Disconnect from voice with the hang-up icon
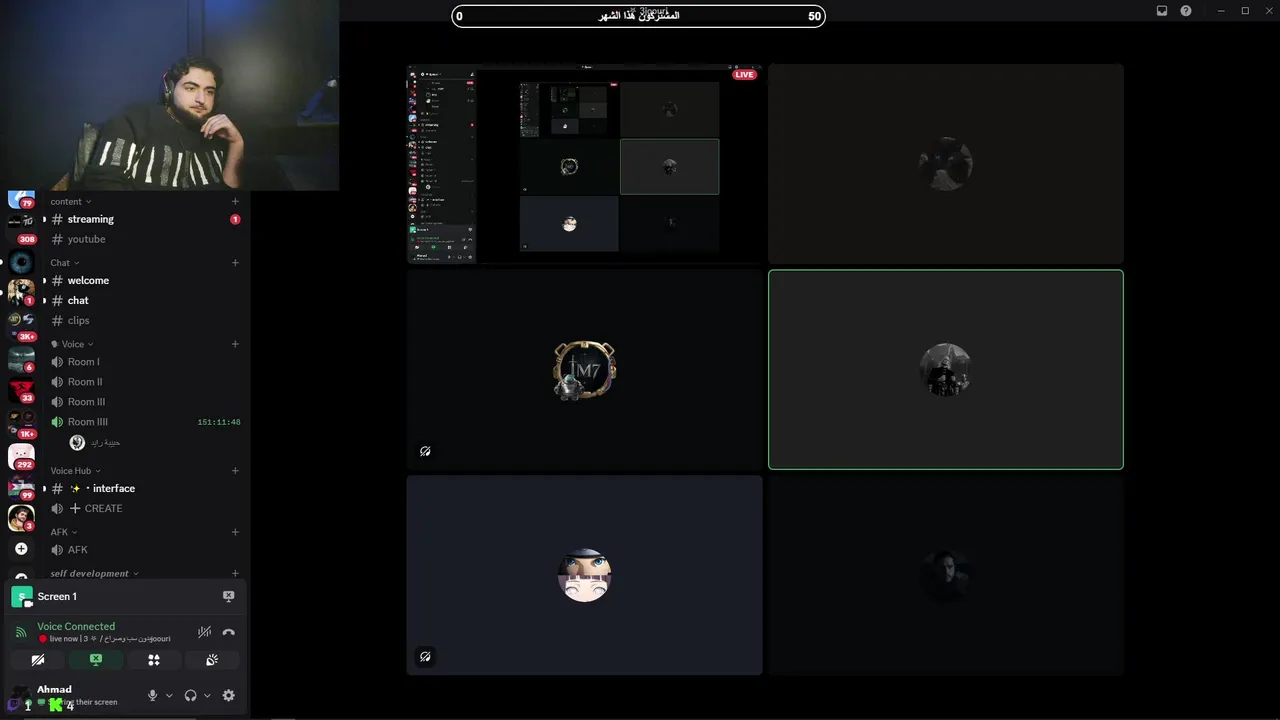The width and height of the screenshot is (1280, 720). point(228,632)
